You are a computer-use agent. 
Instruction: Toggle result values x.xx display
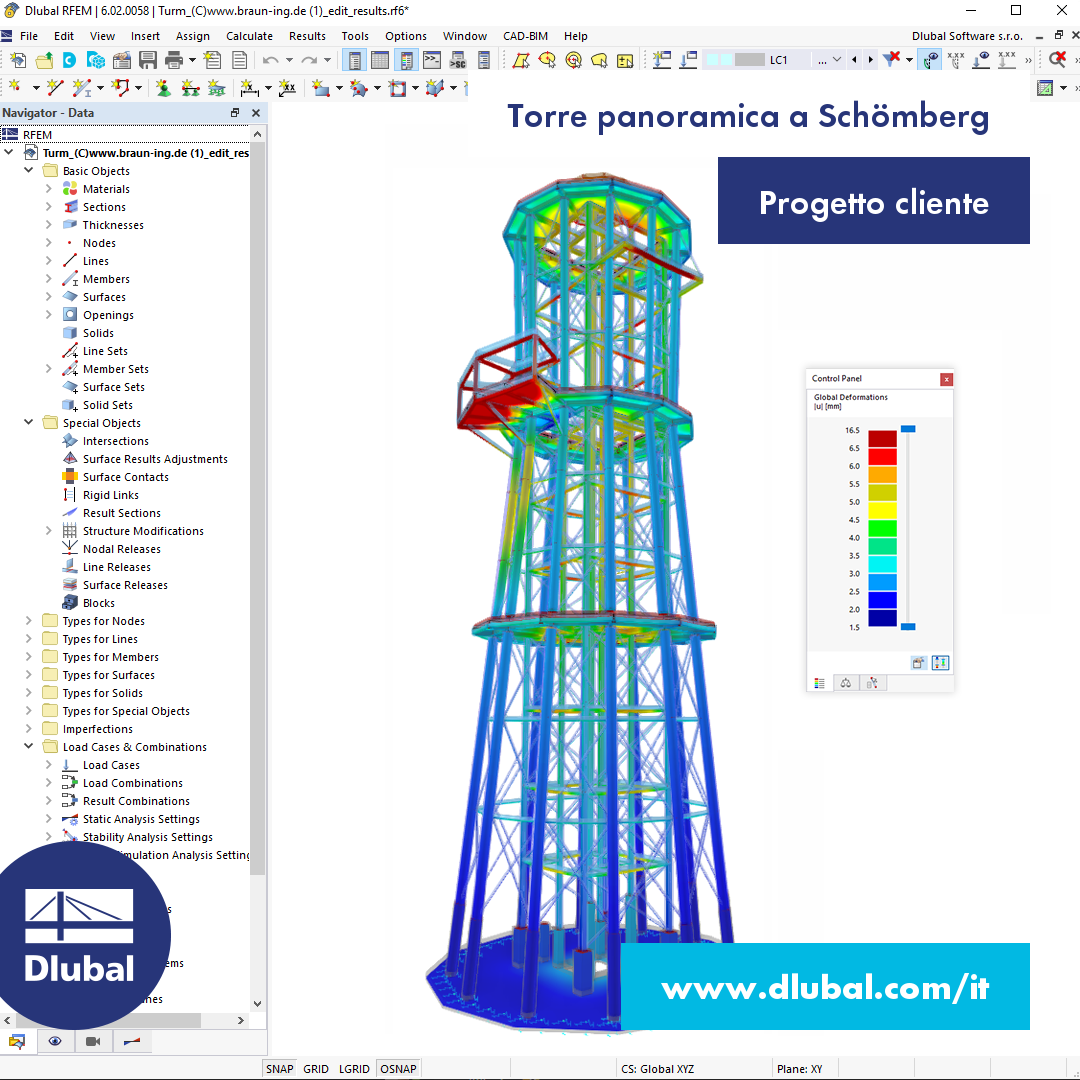pos(956,59)
